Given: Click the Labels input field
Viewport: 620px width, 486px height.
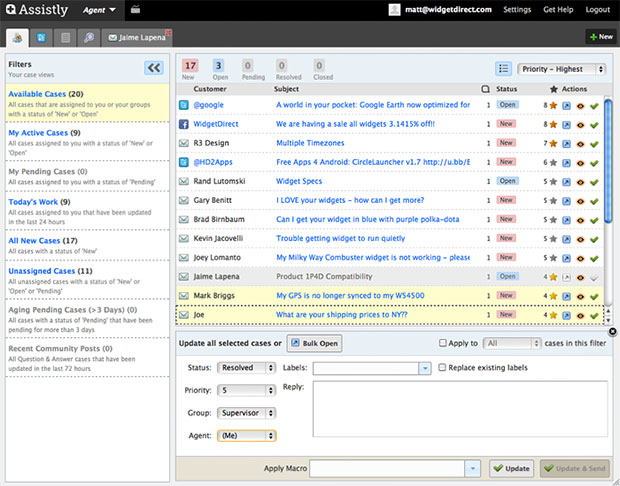Looking at the screenshot, I should pos(366,368).
